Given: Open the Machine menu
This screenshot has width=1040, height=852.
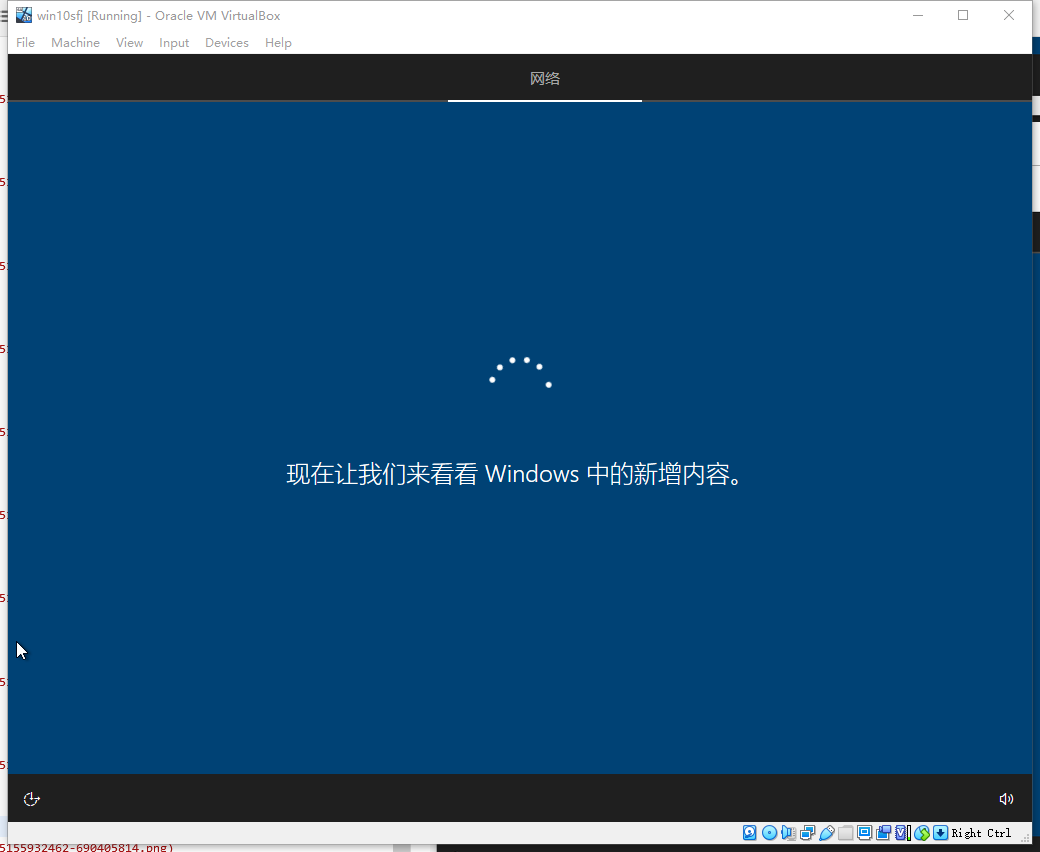Looking at the screenshot, I should point(75,42).
